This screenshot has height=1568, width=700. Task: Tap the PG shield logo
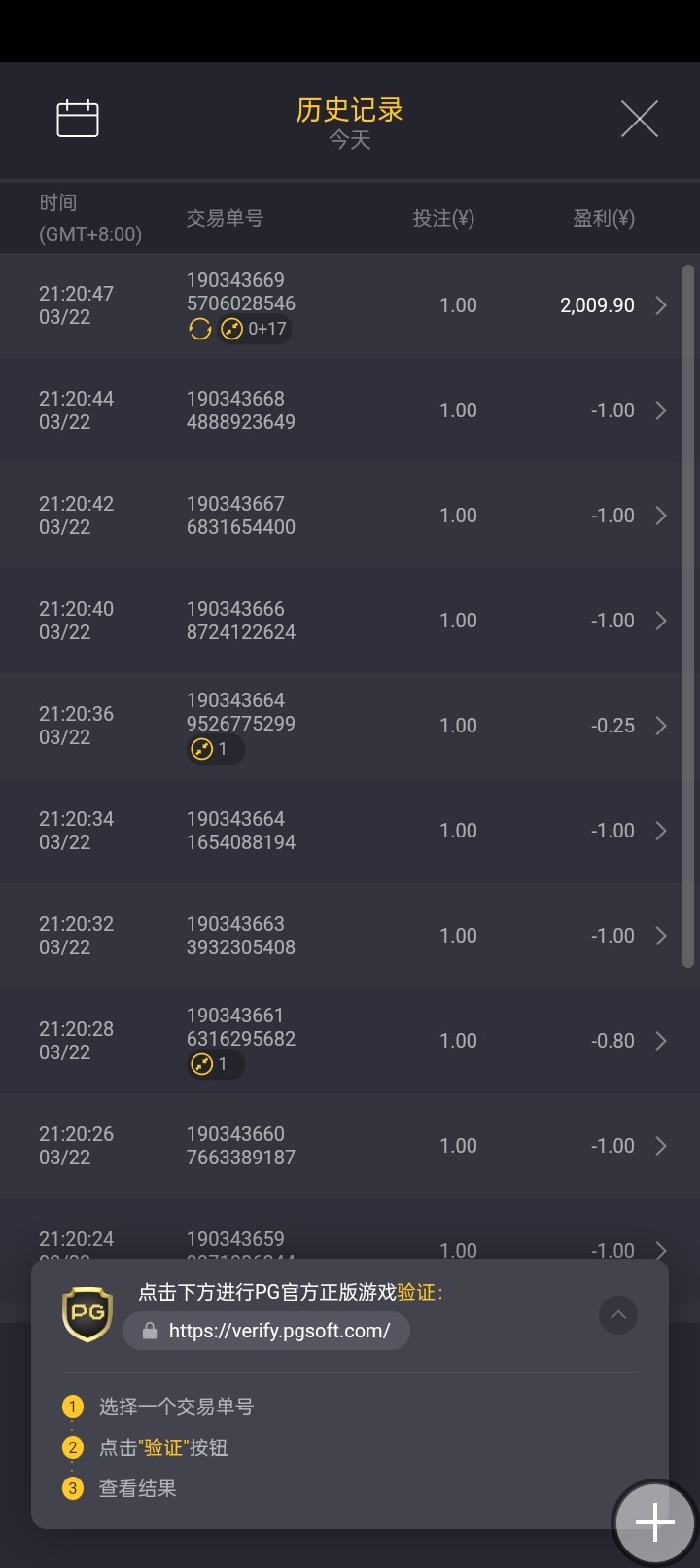click(87, 1314)
